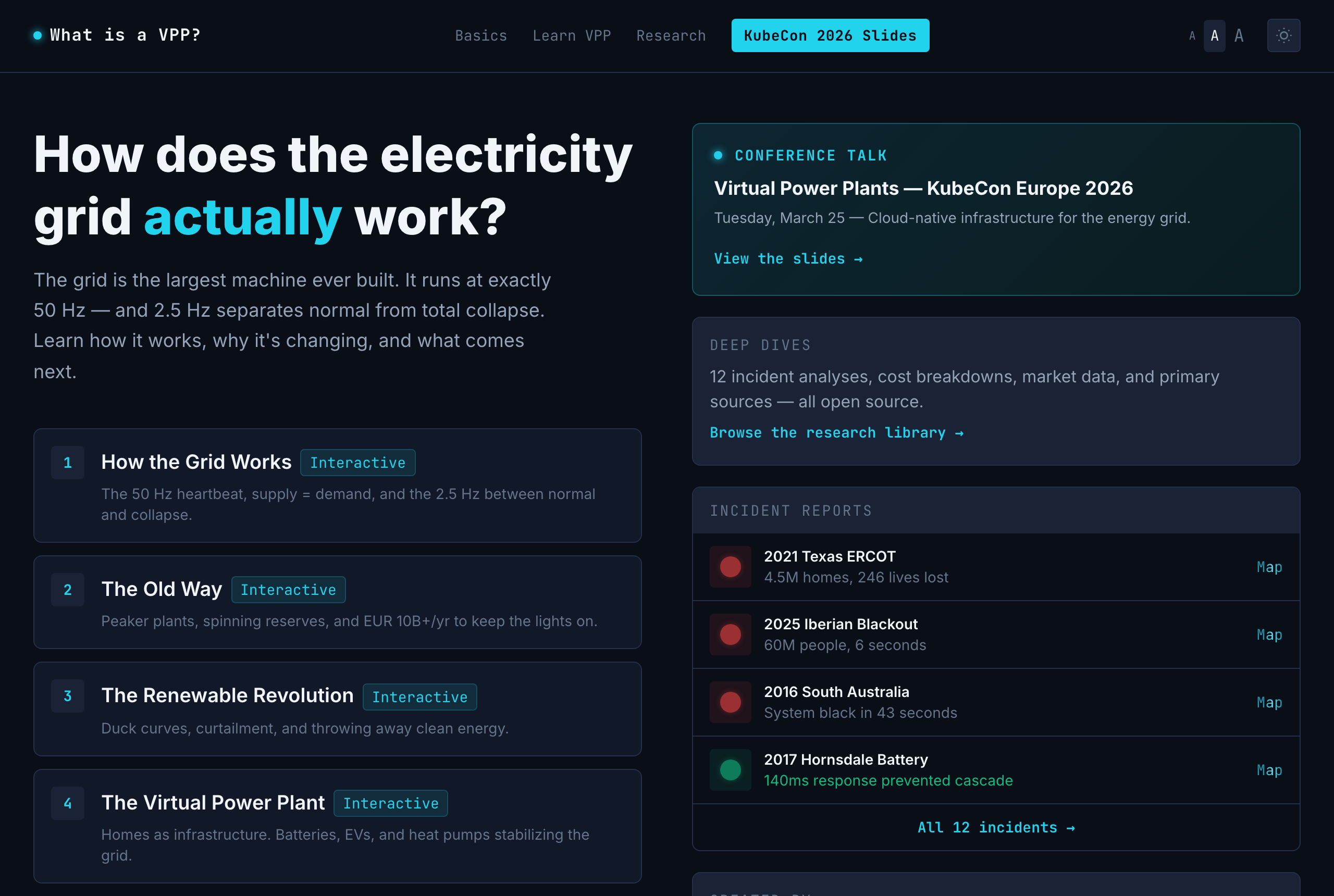The width and height of the screenshot is (1334, 896).
Task: Open the Research nav item
Action: coord(671,35)
